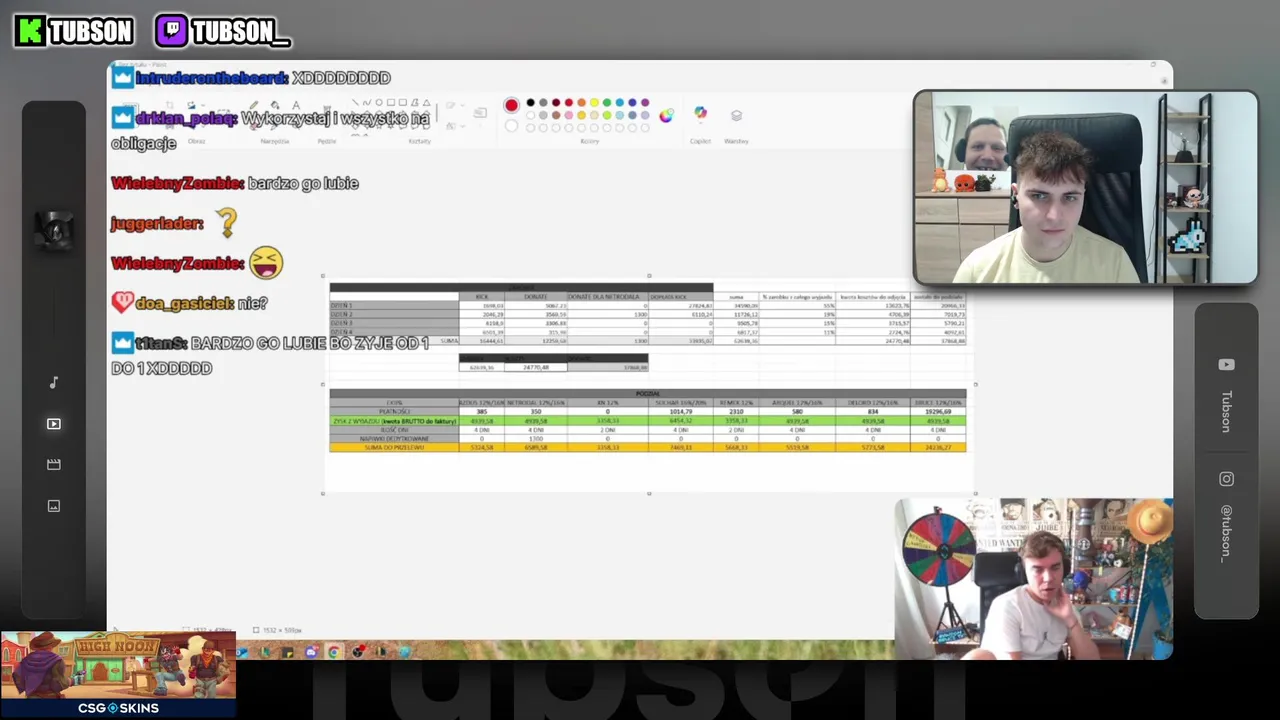Viewport: 1280px width, 720px height.
Task: Click the vertical '@tubson_' sidebar label
Action: click(1226, 534)
